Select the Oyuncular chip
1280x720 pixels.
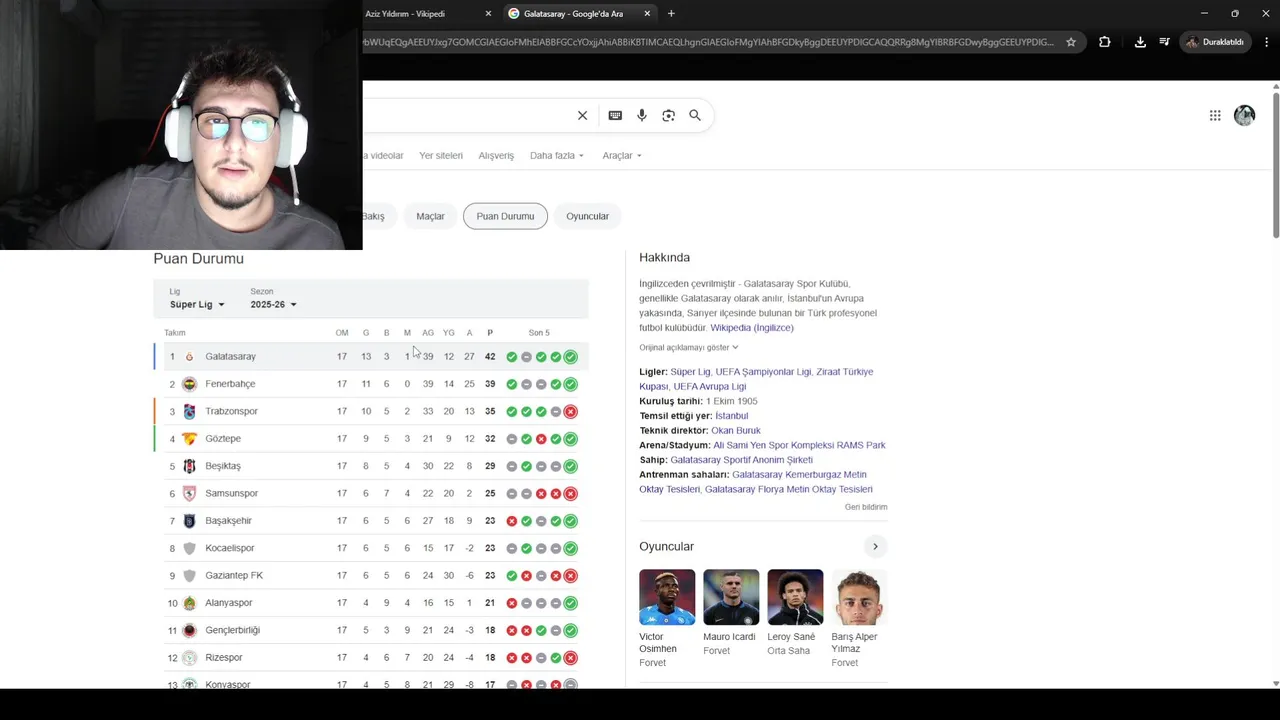(x=587, y=216)
